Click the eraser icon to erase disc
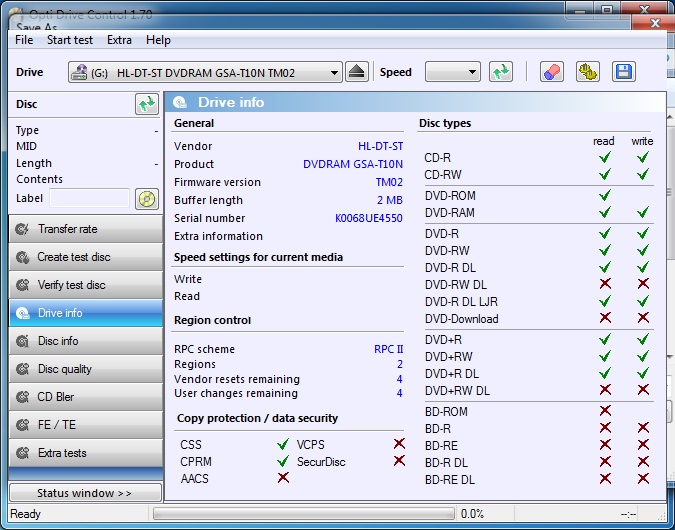The height and width of the screenshot is (530, 675). point(552,72)
